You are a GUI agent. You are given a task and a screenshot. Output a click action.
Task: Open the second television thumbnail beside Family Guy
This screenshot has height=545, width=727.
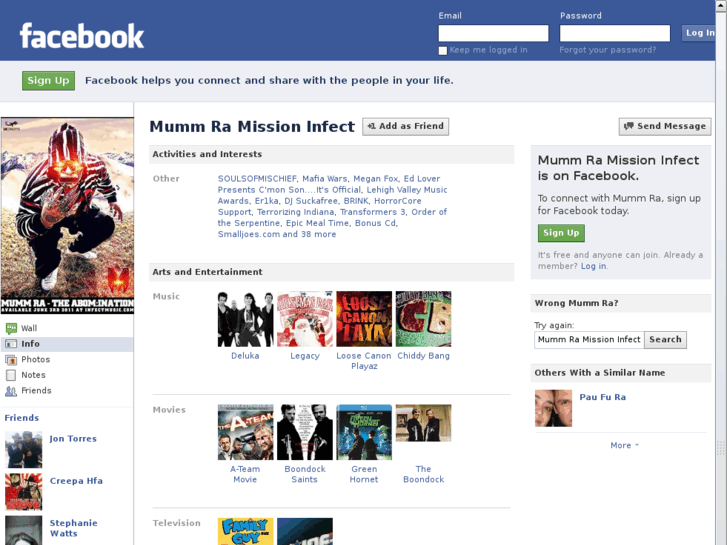(305, 531)
